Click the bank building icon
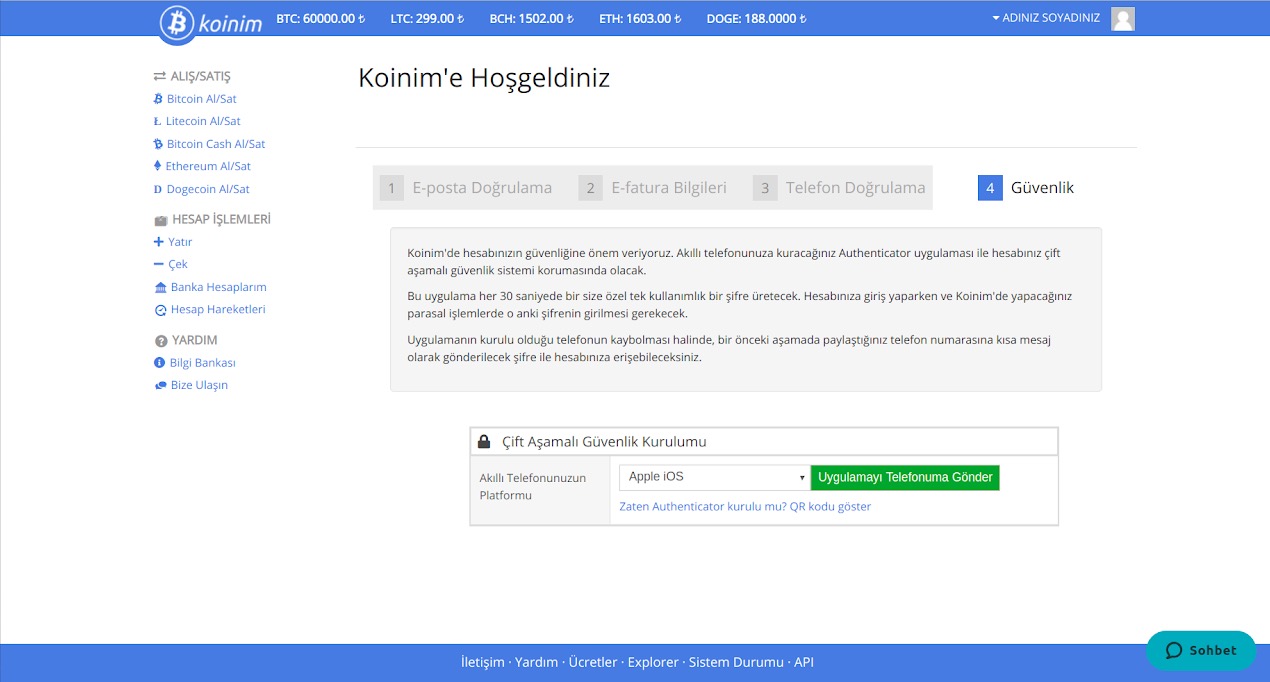 coord(161,287)
